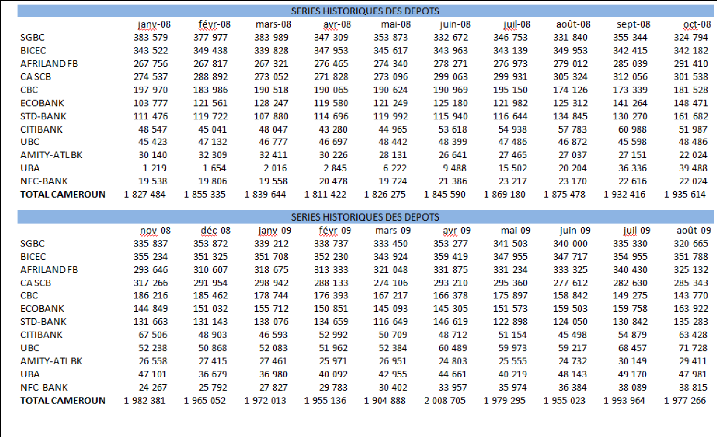Select the AFRILAND FB value 293 646
717x437 pixels.
pyautogui.click(x=151, y=270)
